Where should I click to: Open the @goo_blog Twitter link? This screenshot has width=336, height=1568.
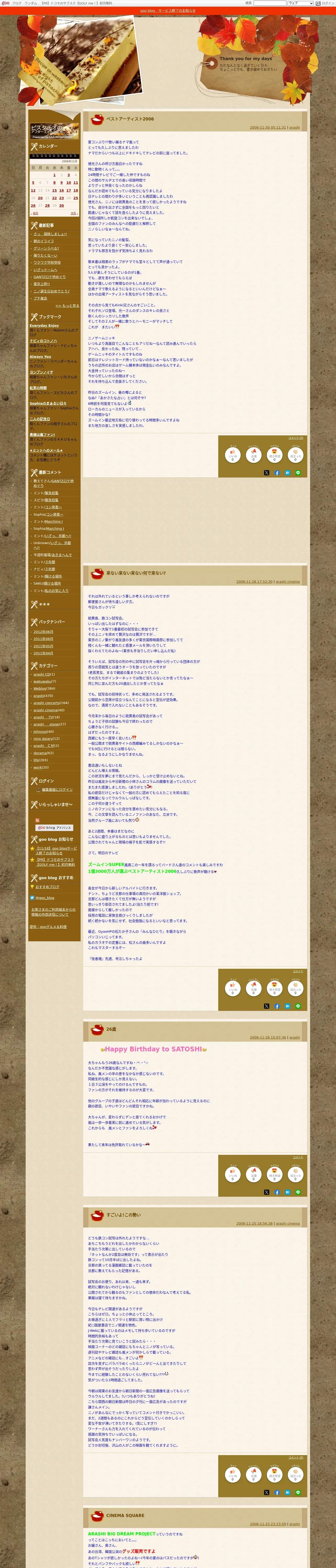pyautogui.click(x=44, y=898)
